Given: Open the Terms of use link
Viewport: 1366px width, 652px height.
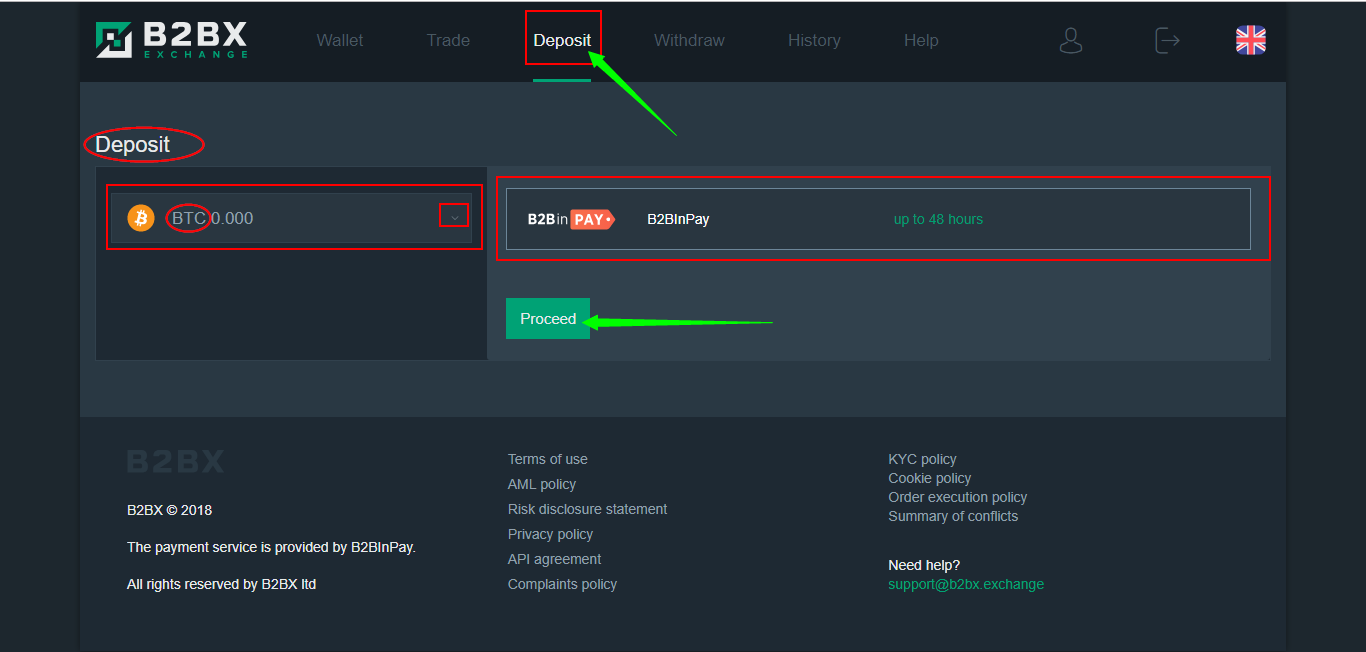Looking at the screenshot, I should (548, 459).
